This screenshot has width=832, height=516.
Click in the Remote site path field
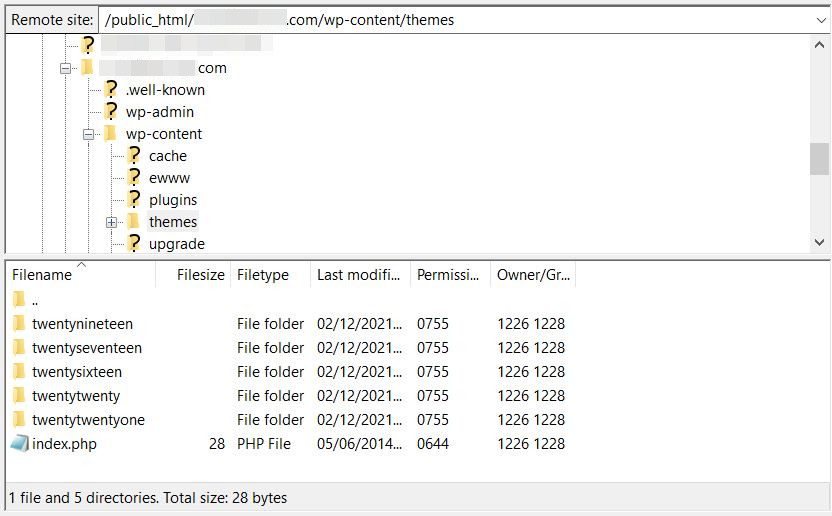coord(450,20)
